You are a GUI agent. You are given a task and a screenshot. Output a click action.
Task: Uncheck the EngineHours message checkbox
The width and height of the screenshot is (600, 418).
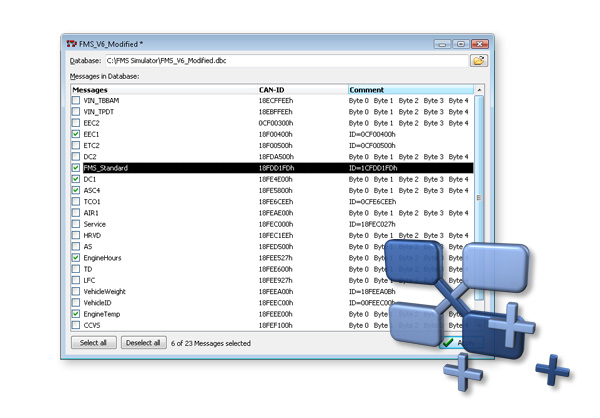(x=76, y=258)
